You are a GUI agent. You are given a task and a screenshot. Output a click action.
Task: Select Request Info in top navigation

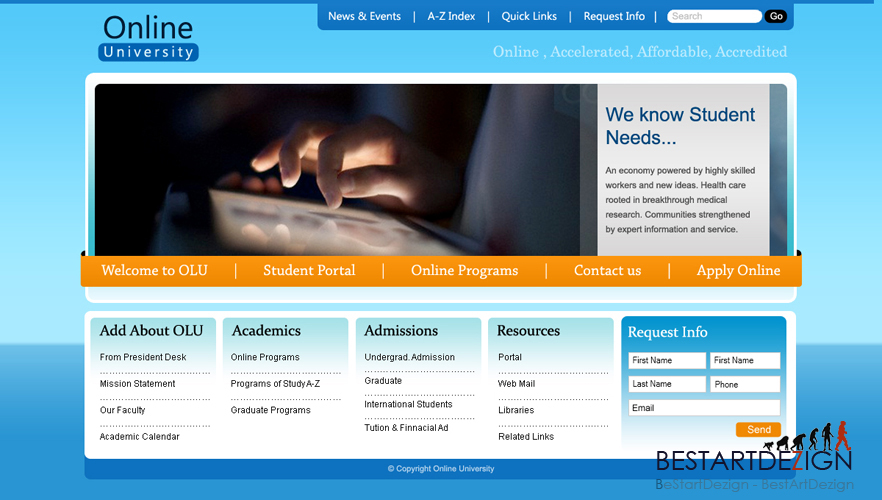[614, 16]
